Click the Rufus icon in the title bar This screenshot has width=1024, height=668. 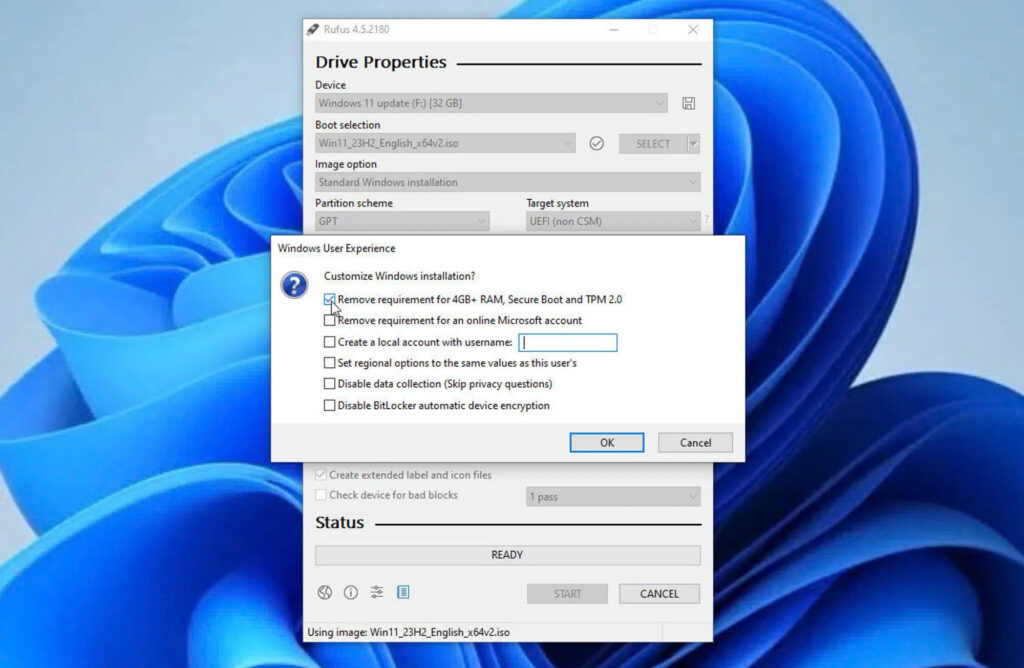(x=311, y=29)
